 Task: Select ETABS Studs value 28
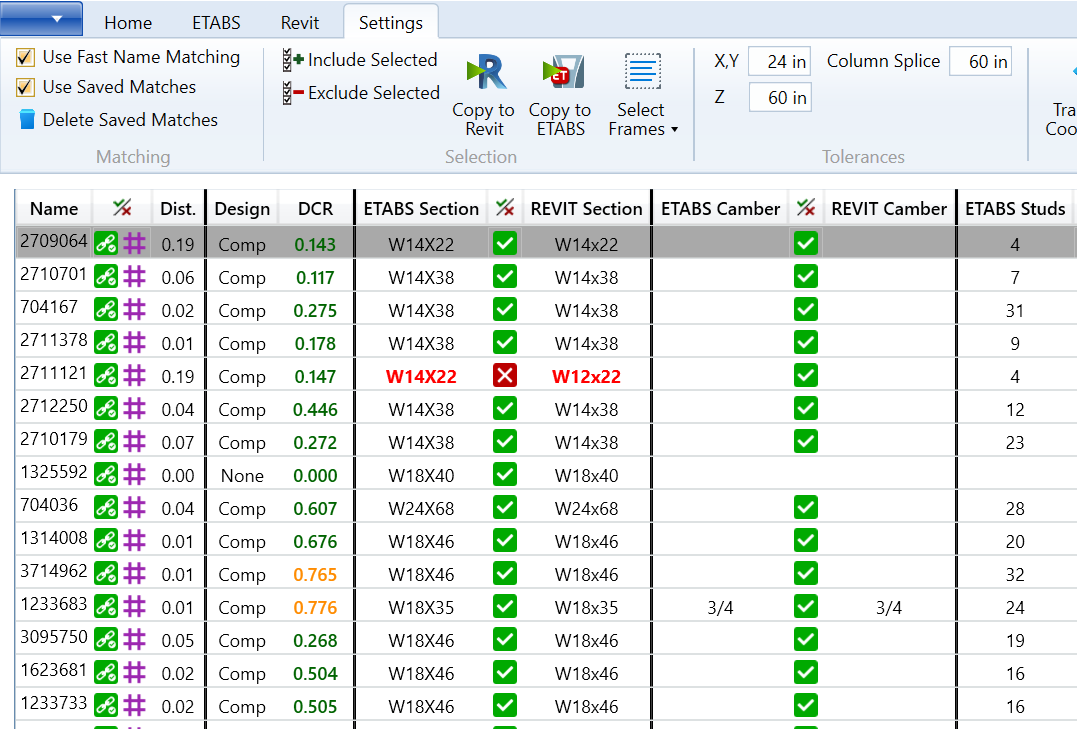(1014, 508)
